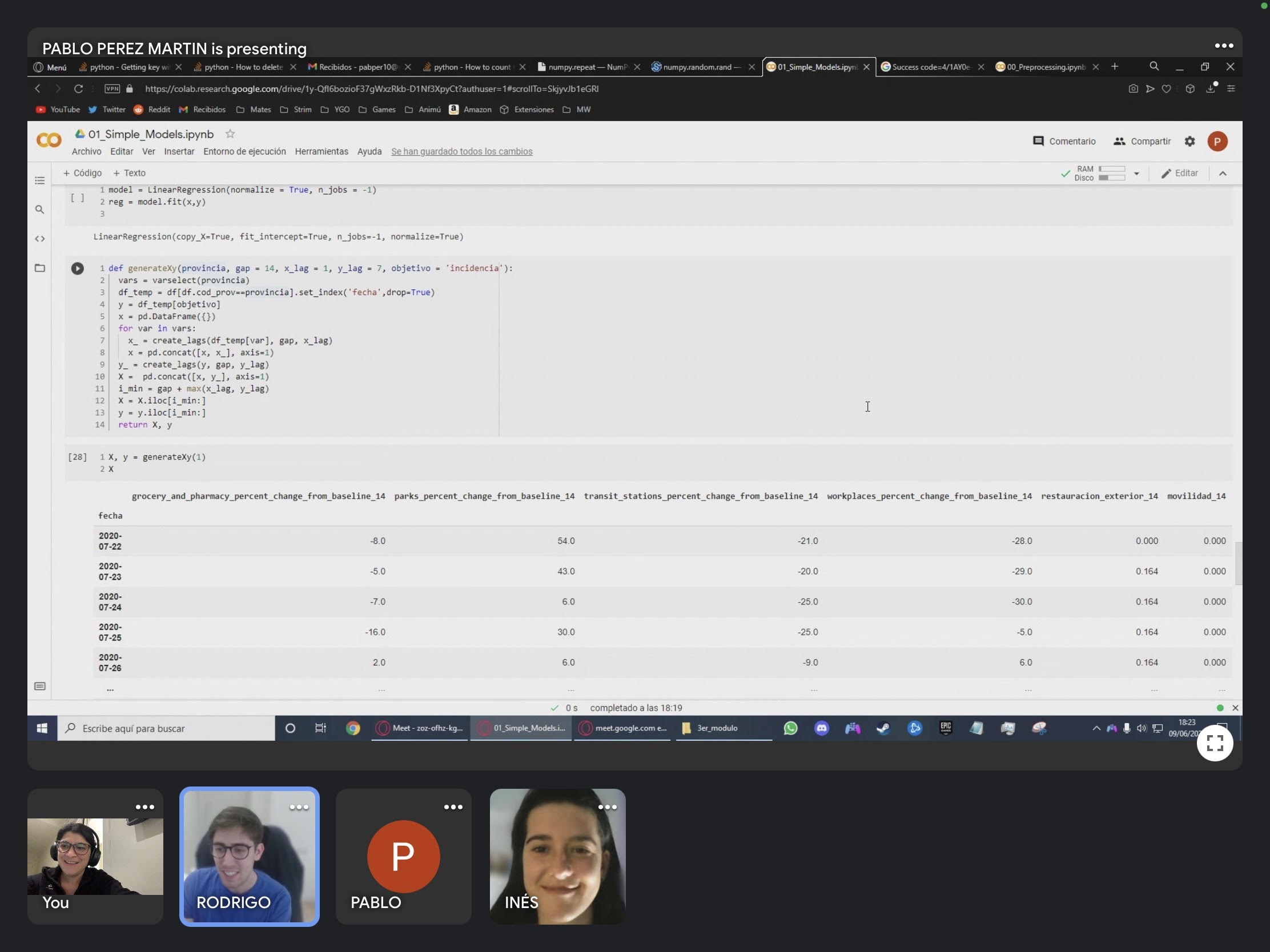Run the generateXy code cell
This screenshot has width=1270, height=952.
pos(78,269)
